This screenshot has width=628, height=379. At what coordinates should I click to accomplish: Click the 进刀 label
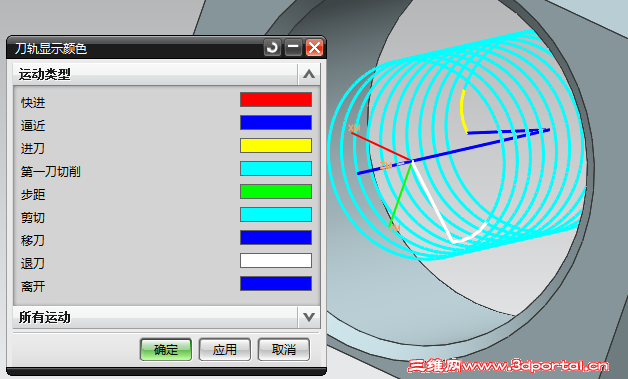33,149
